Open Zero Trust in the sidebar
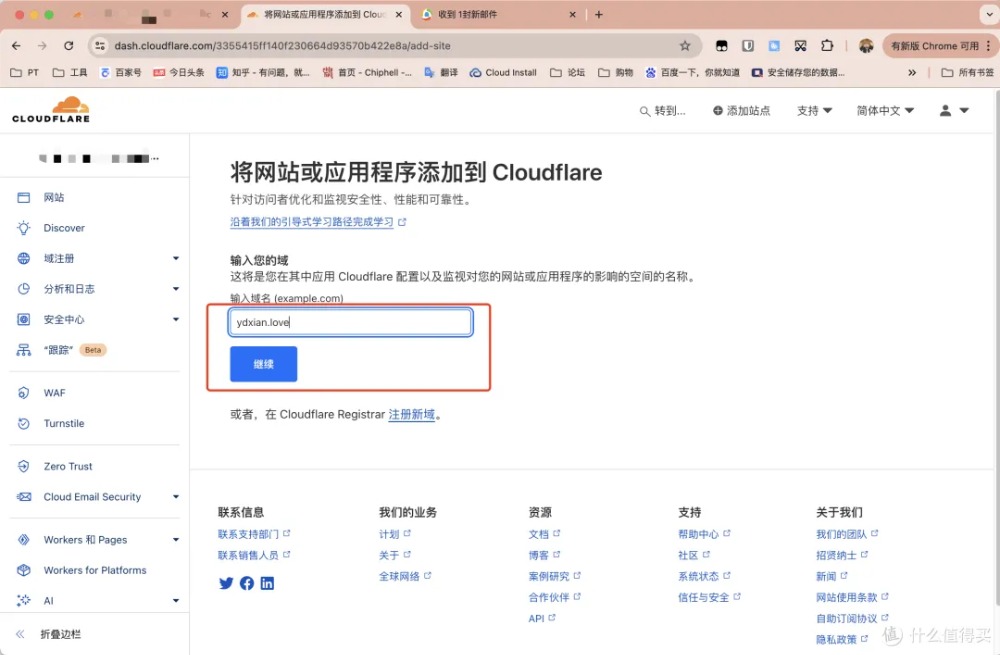 pyautogui.click(x=68, y=466)
